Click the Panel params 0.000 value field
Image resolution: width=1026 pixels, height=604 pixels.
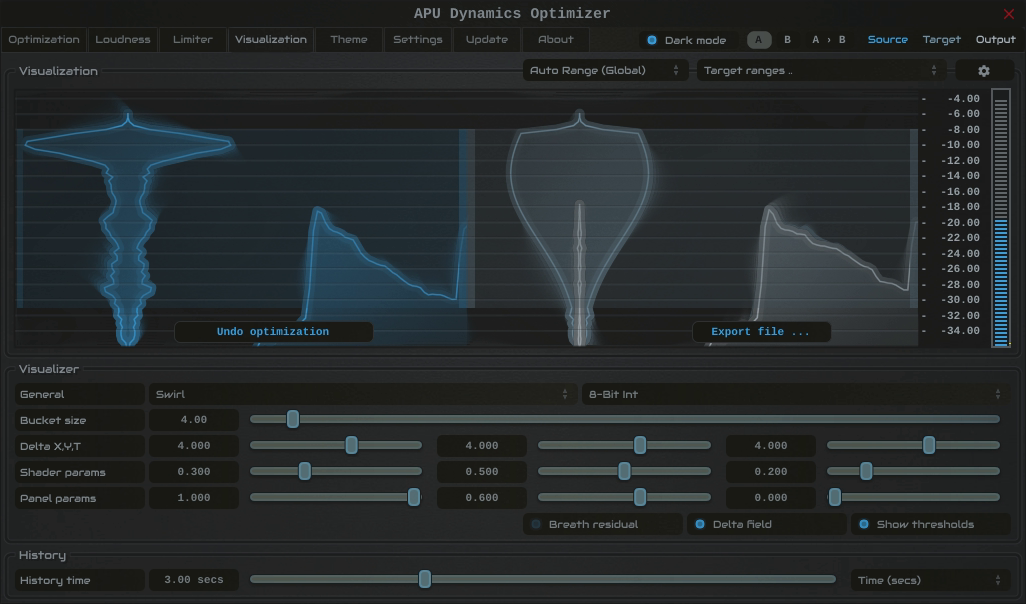tap(771, 498)
